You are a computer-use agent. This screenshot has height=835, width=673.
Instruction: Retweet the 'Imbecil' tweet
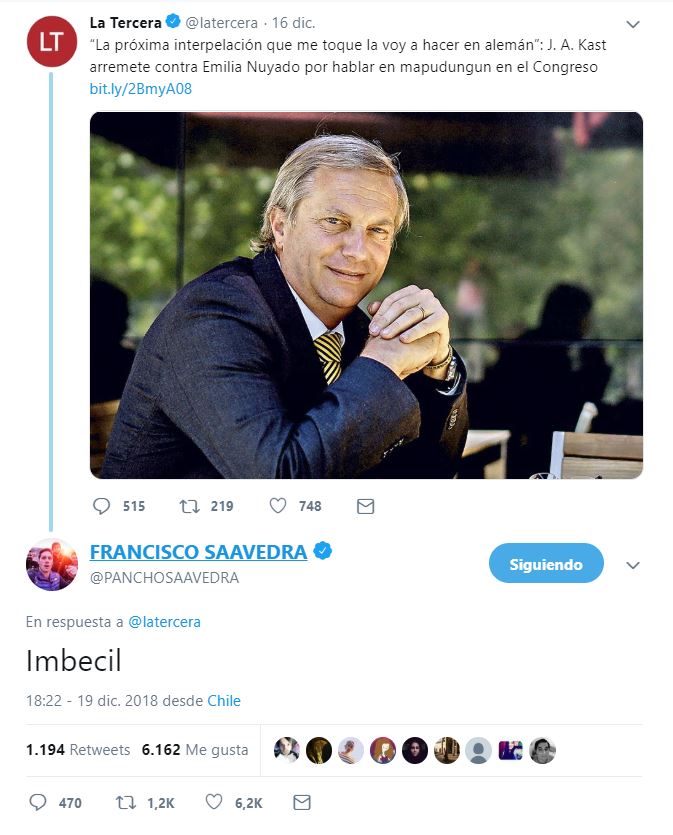click(124, 802)
